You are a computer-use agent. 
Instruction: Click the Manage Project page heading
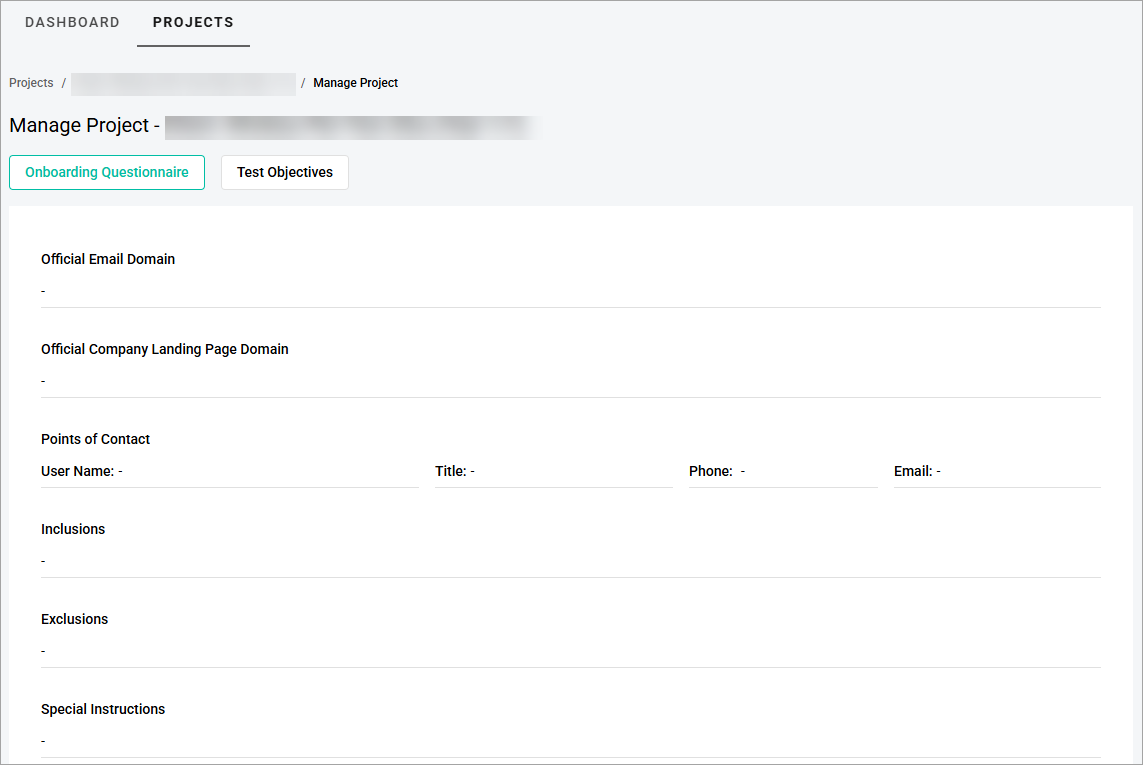coord(80,125)
